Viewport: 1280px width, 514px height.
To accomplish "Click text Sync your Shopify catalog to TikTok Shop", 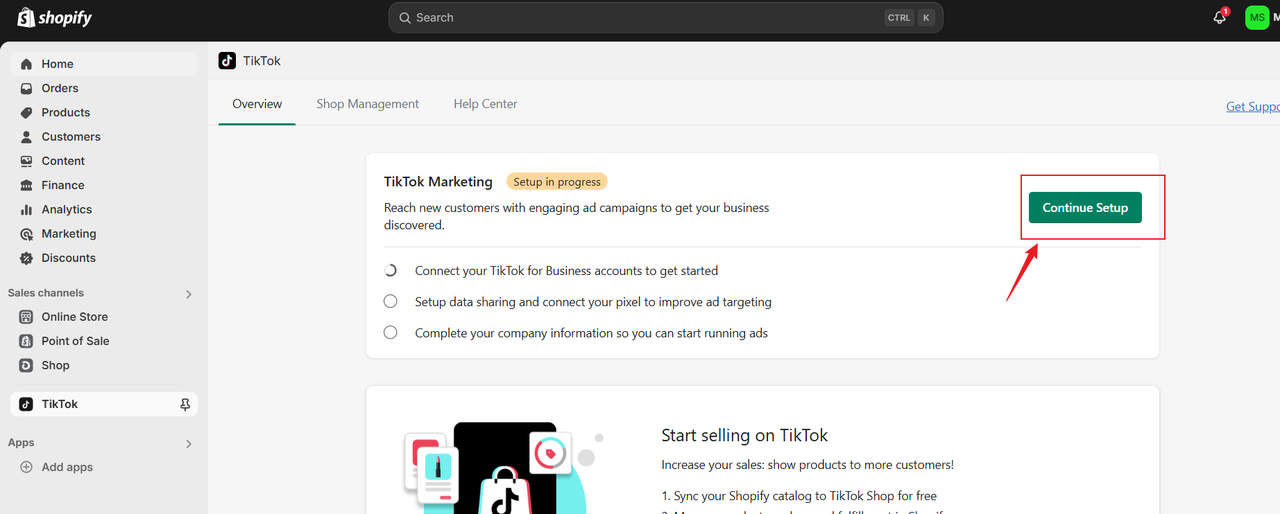I will (799, 496).
